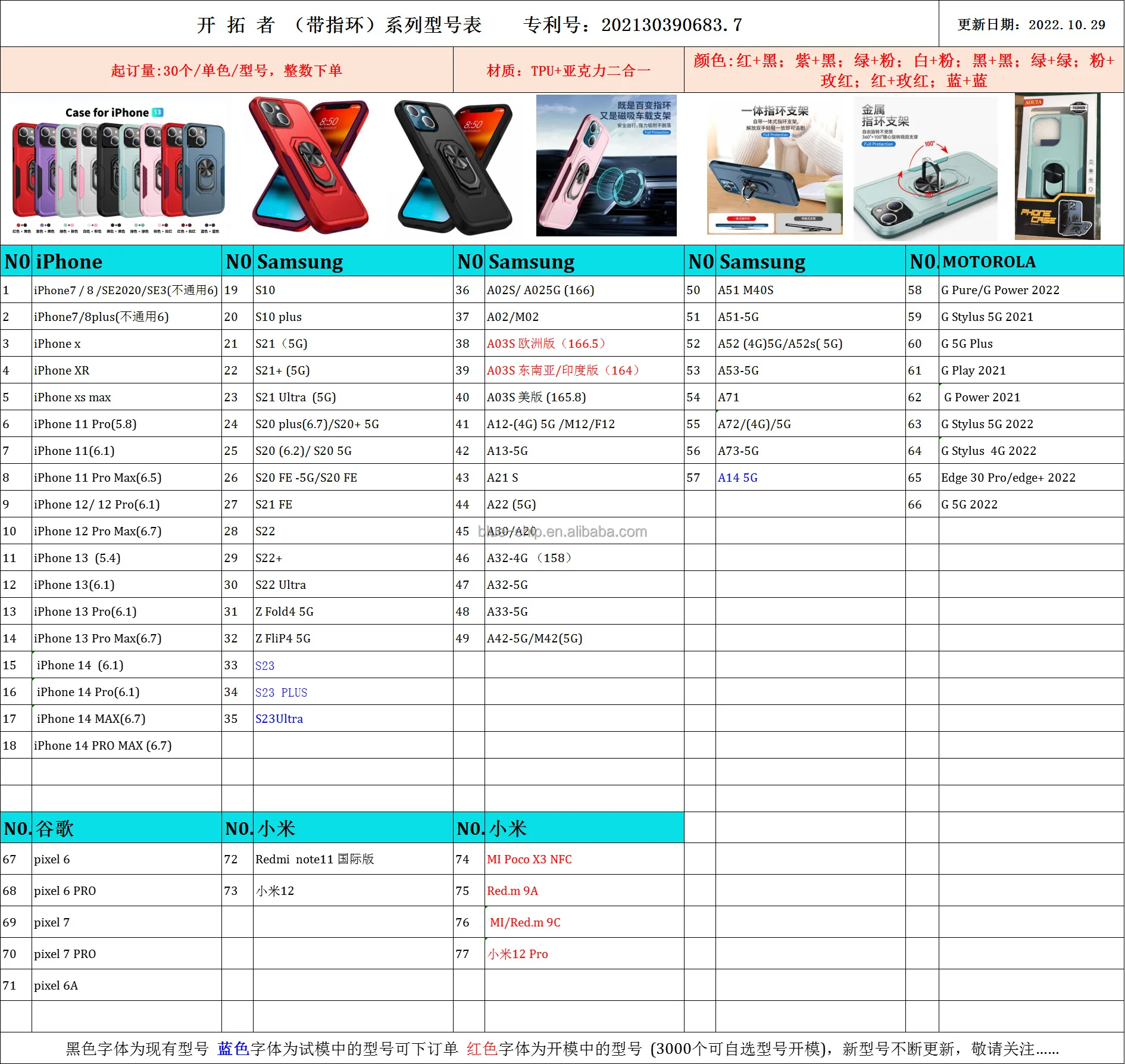Click the 'A21 S' cell
Image resolution: width=1125 pixels, height=1064 pixels.
point(585,478)
